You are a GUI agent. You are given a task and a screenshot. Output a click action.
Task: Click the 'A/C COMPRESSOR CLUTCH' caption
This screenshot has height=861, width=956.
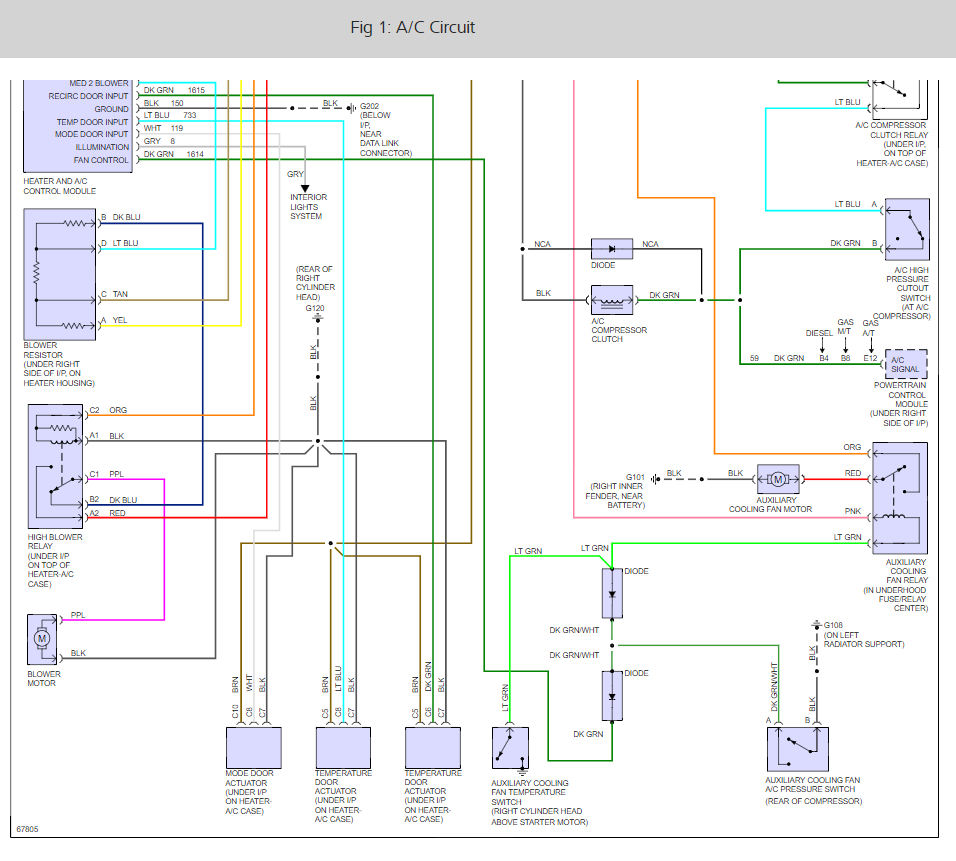(619, 330)
